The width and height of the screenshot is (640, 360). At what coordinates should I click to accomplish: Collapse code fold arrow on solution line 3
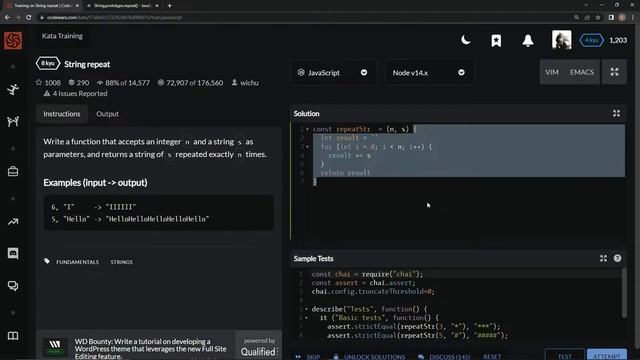pos(307,147)
